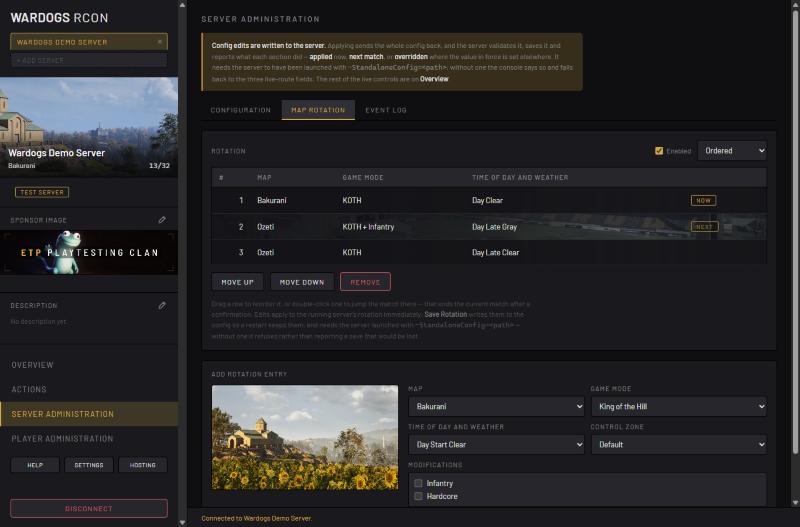Click the main panel vertical scrollbar
This screenshot has height=527, width=800.
[x=795, y=230]
